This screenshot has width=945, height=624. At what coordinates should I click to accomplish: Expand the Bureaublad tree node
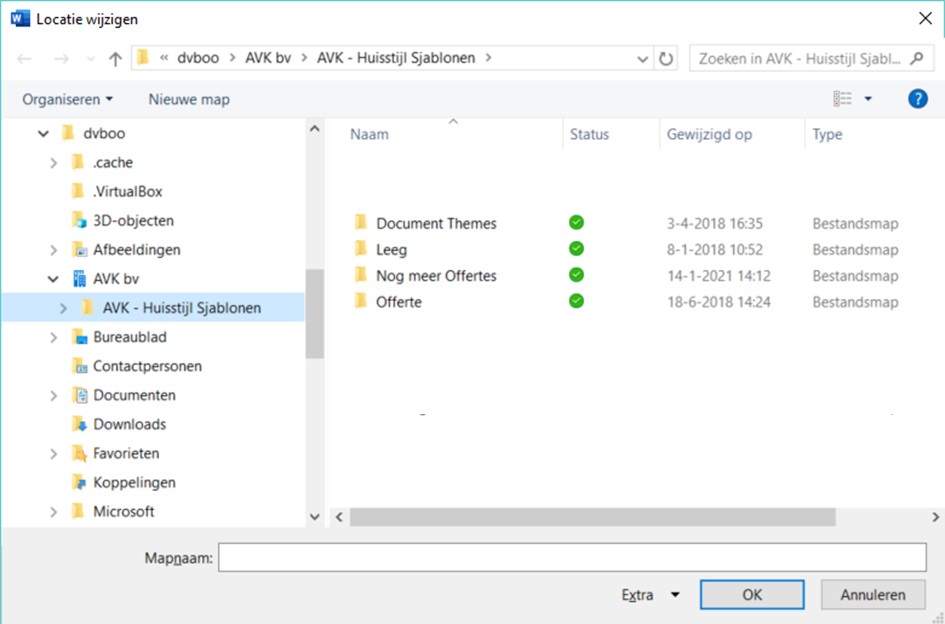click(54, 337)
